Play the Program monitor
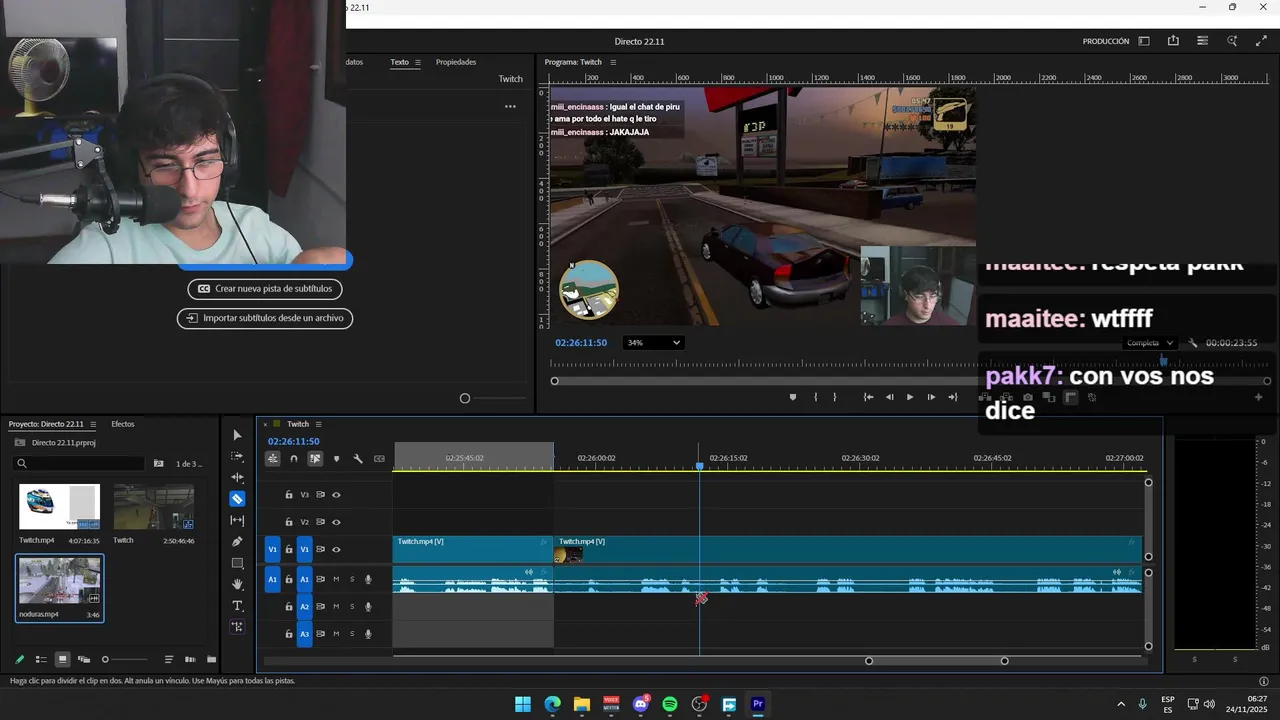This screenshot has height=720, width=1280. click(910, 397)
